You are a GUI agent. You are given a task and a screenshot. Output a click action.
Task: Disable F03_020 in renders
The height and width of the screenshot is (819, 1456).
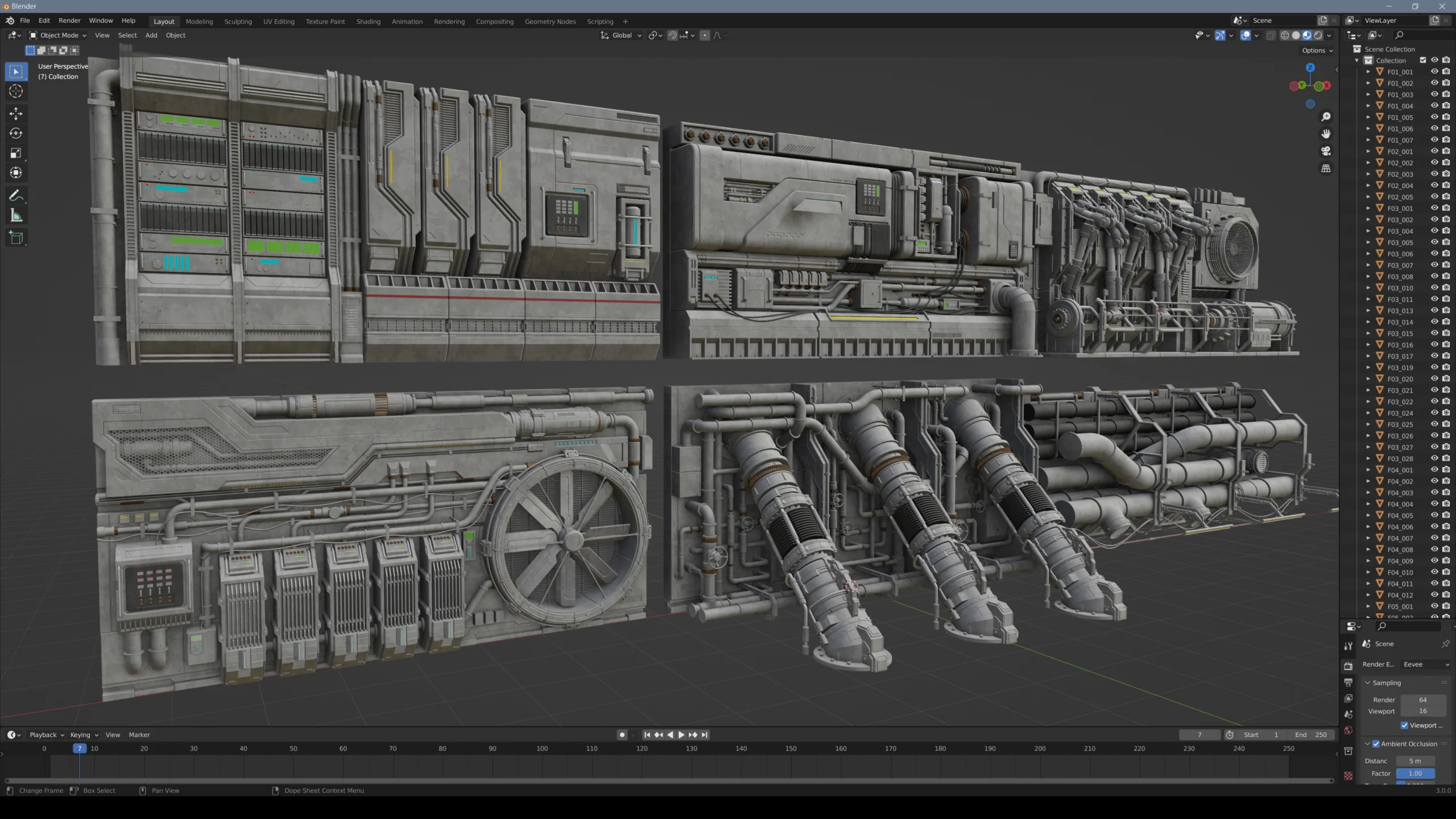coord(1446,379)
